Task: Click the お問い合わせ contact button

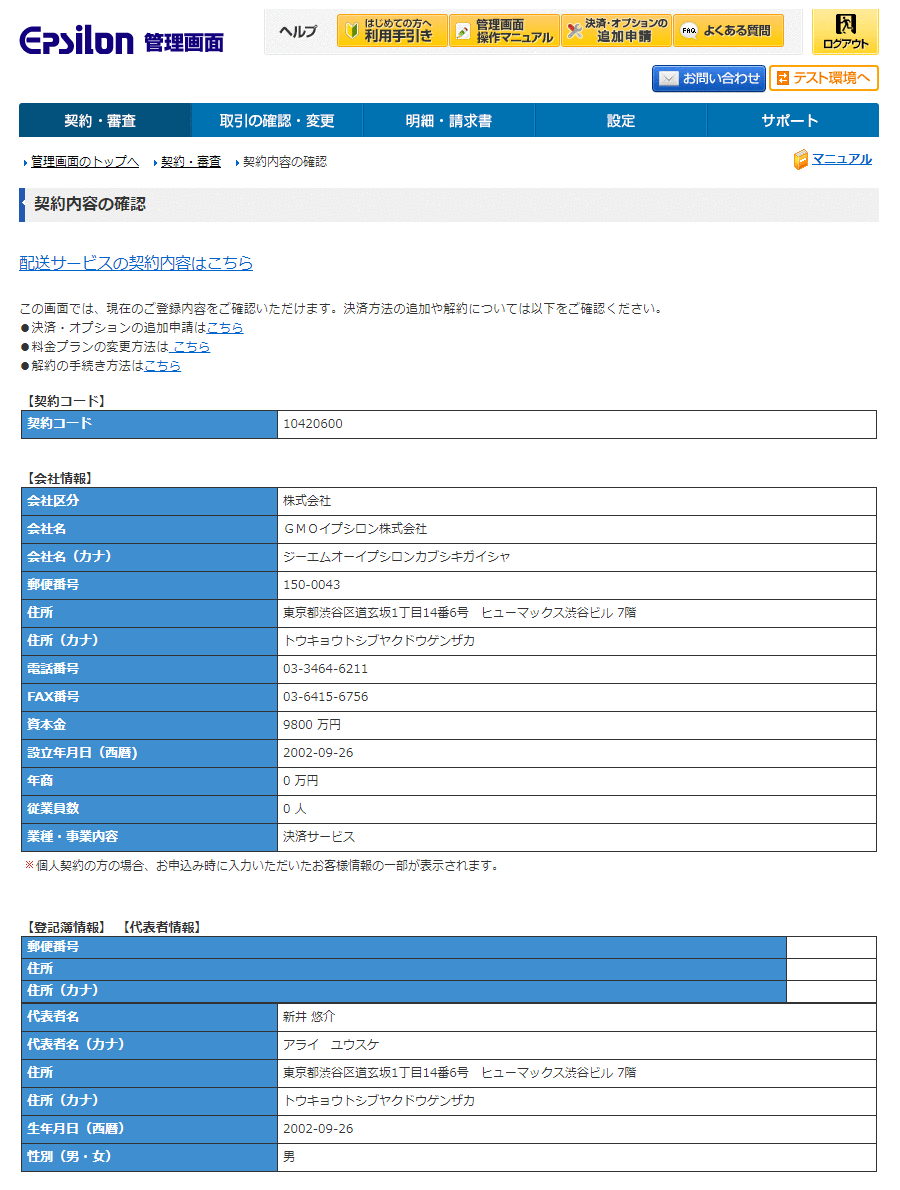Action: pyautogui.click(x=709, y=78)
